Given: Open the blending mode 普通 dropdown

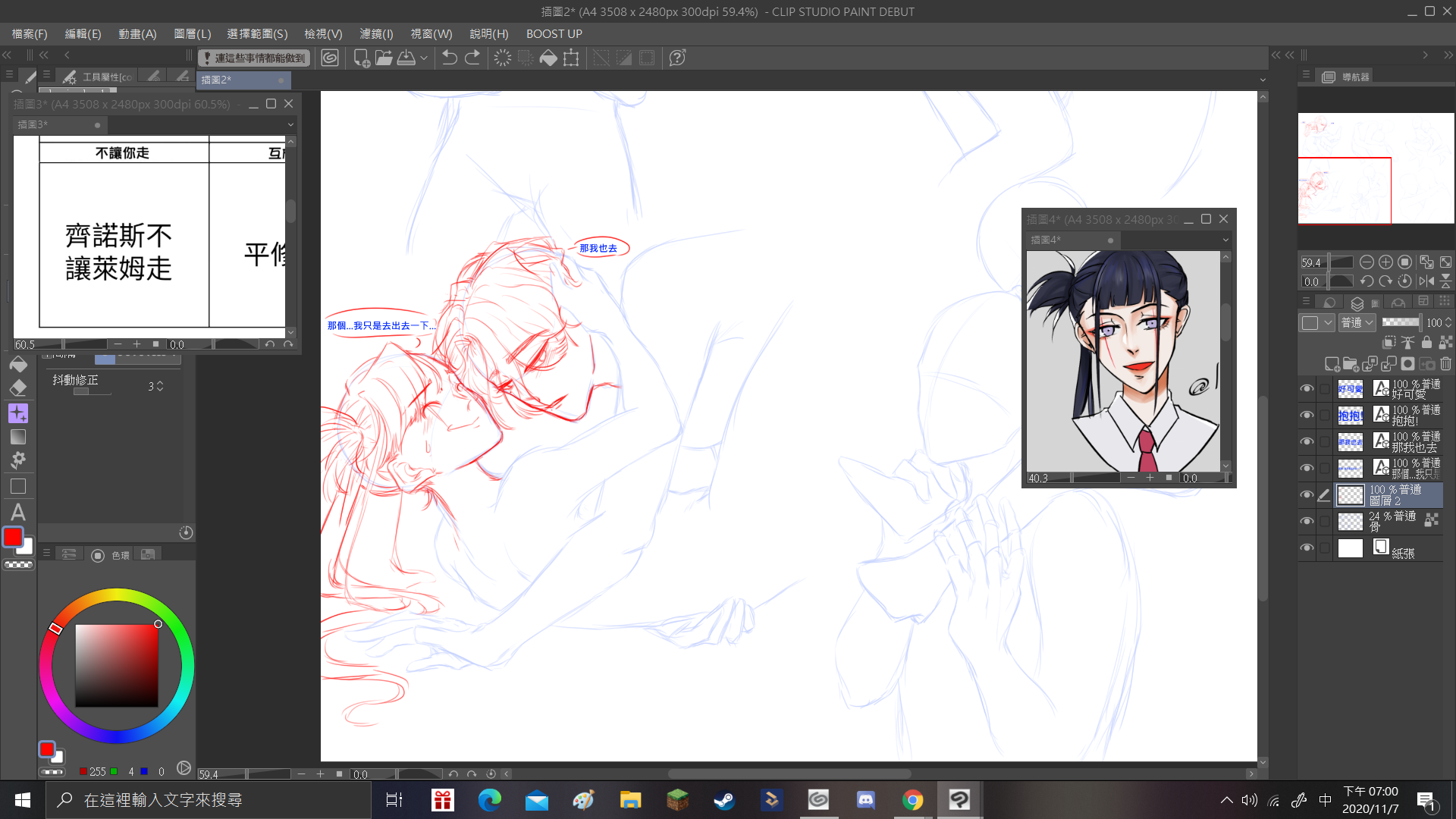Looking at the screenshot, I should pyautogui.click(x=1357, y=323).
